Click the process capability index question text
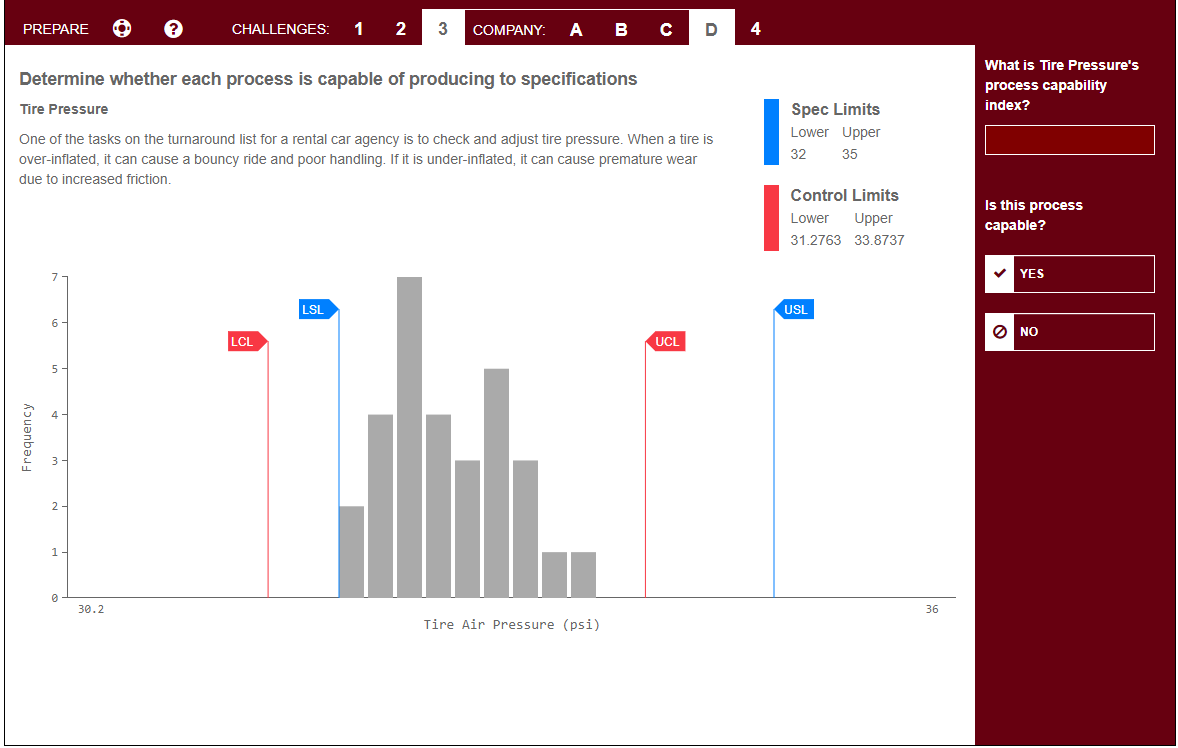Image resolution: width=1178 pixels, height=748 pixels. click(1062, 85)
